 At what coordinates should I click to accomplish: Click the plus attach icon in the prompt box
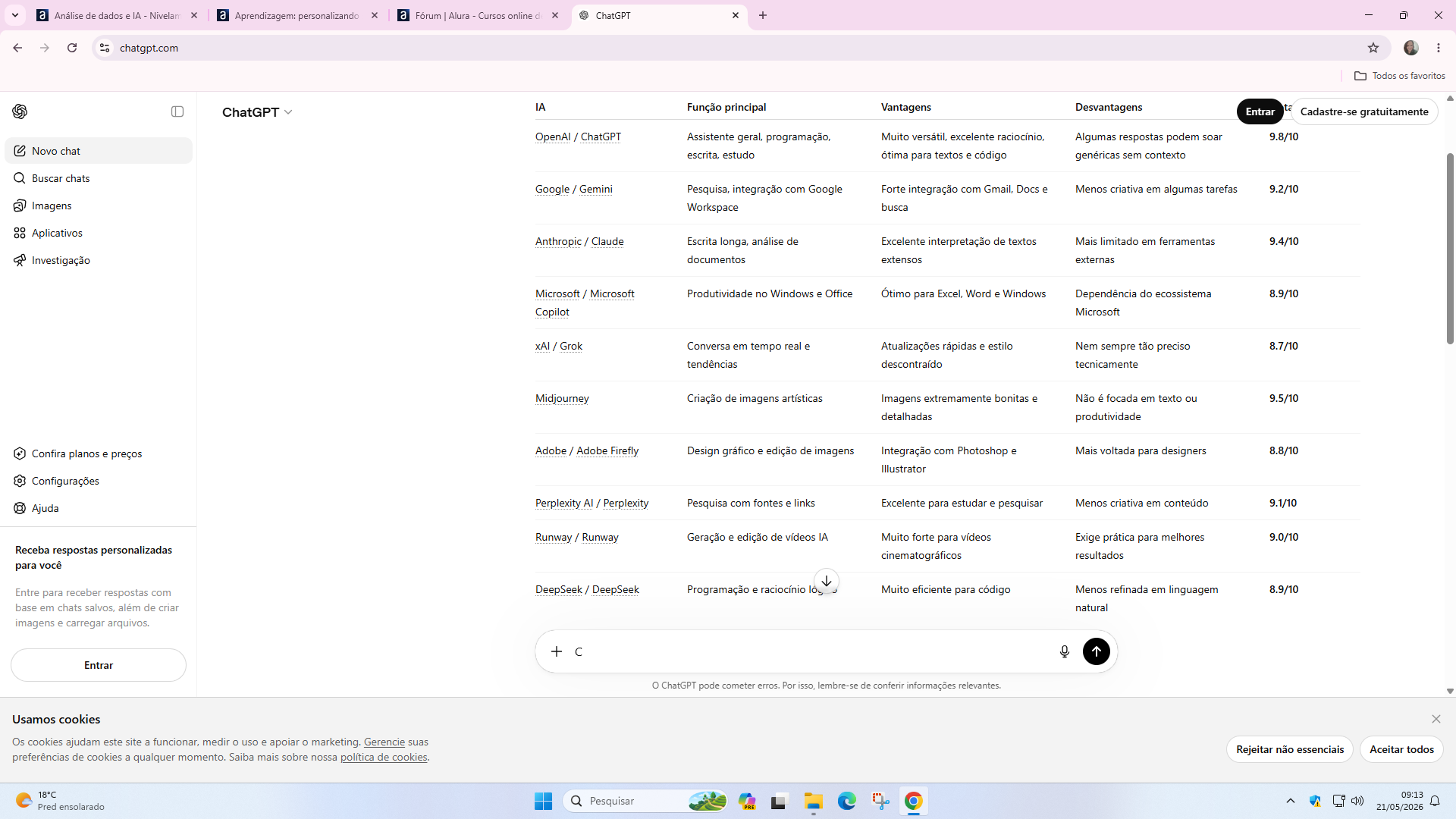557,651
